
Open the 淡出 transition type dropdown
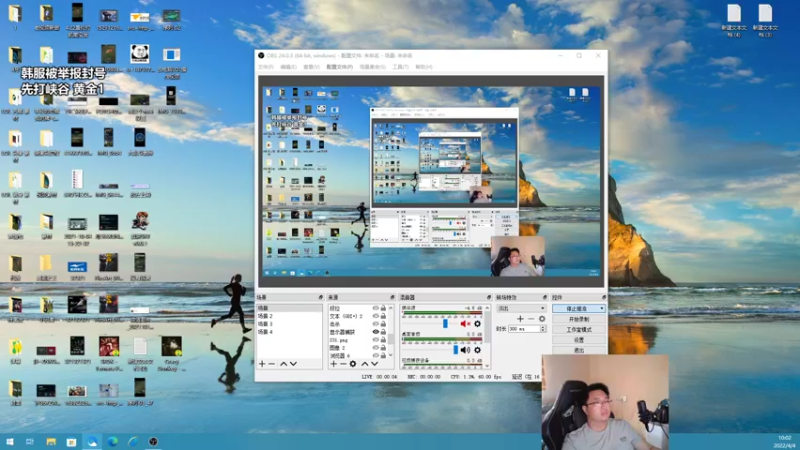point(521,308)
